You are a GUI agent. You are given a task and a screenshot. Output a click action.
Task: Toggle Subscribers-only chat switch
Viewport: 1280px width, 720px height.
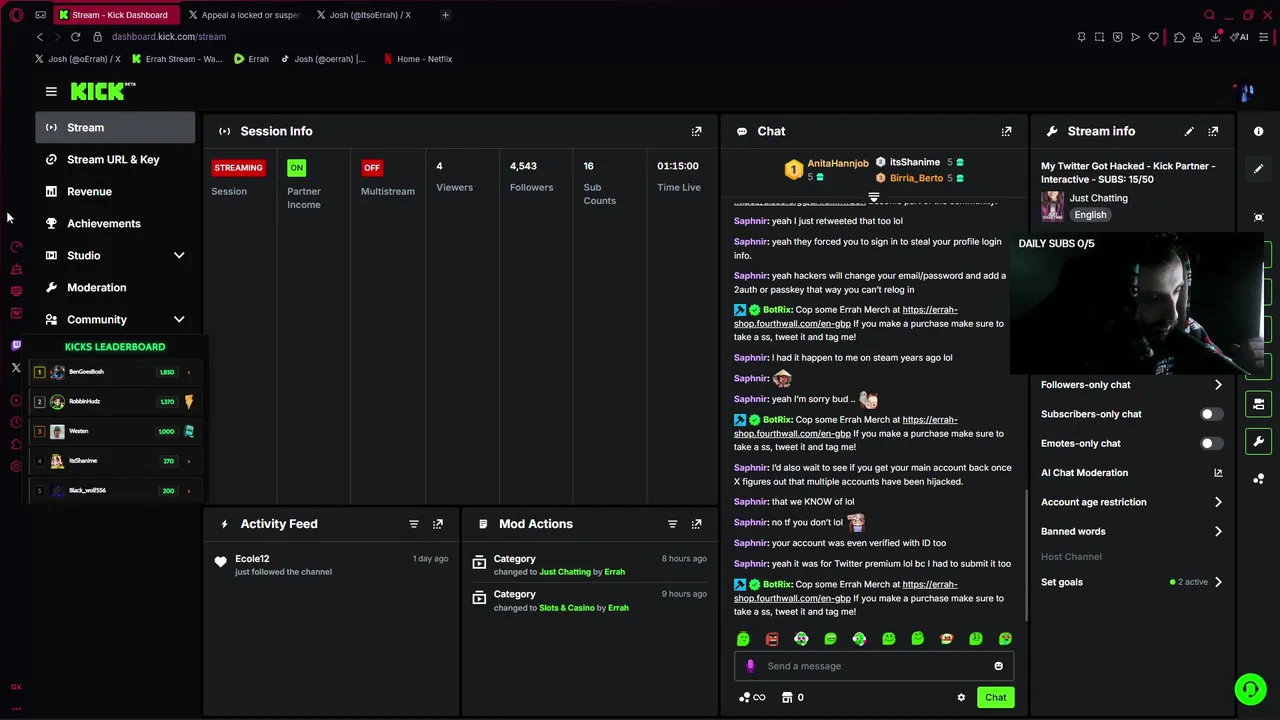click(1211, 414)
